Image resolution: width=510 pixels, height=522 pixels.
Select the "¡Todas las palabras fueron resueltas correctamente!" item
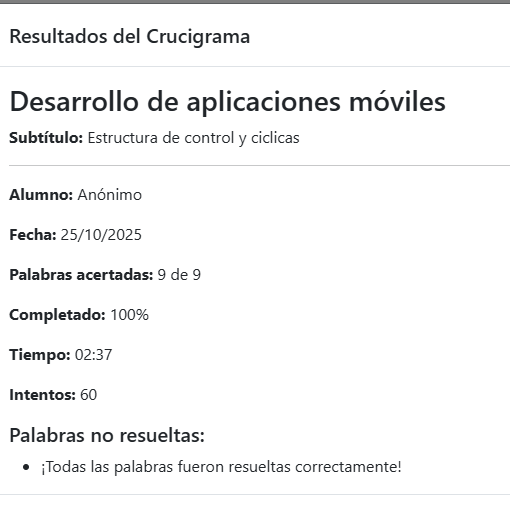tap(221, 467)
